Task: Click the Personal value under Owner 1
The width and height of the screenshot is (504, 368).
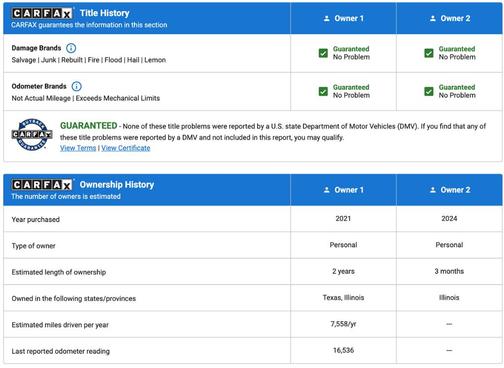Action: [343, 245]
